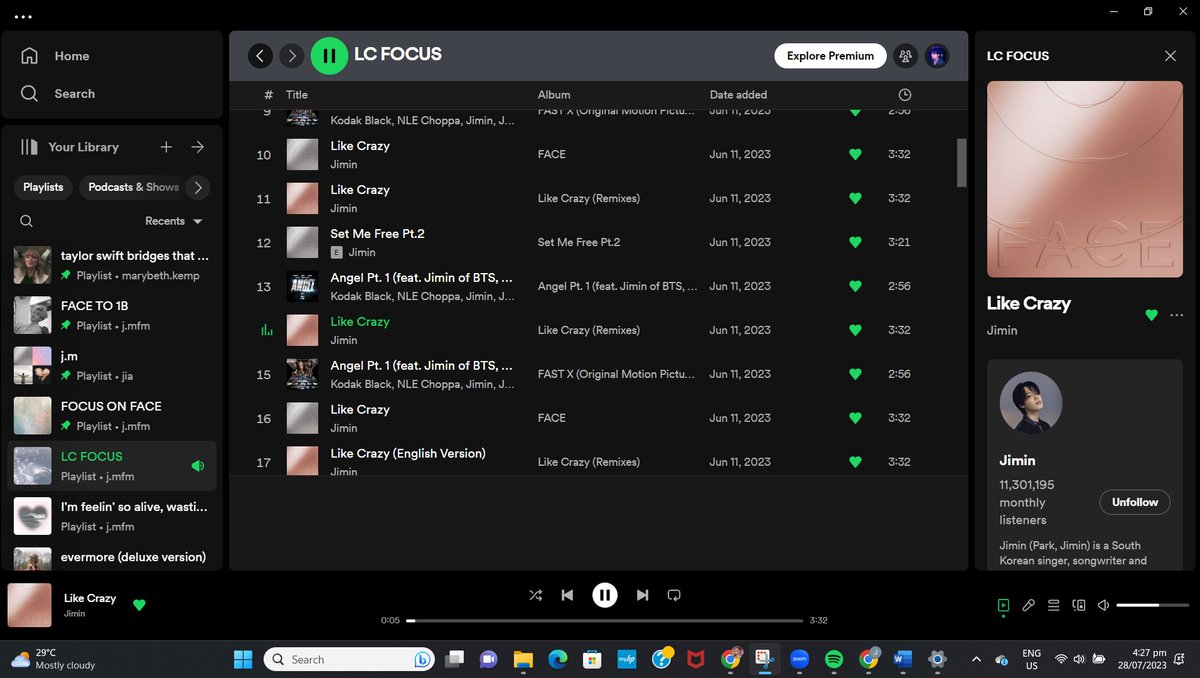Pause playlist using green header button

[x=329, y=56]
